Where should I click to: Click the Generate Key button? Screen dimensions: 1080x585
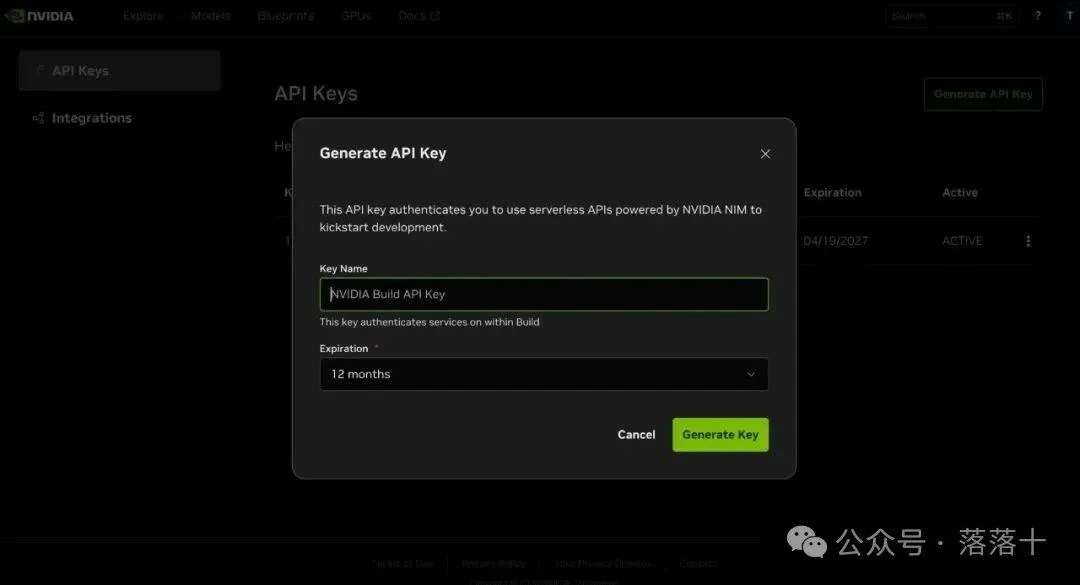(x=720, y=435)
